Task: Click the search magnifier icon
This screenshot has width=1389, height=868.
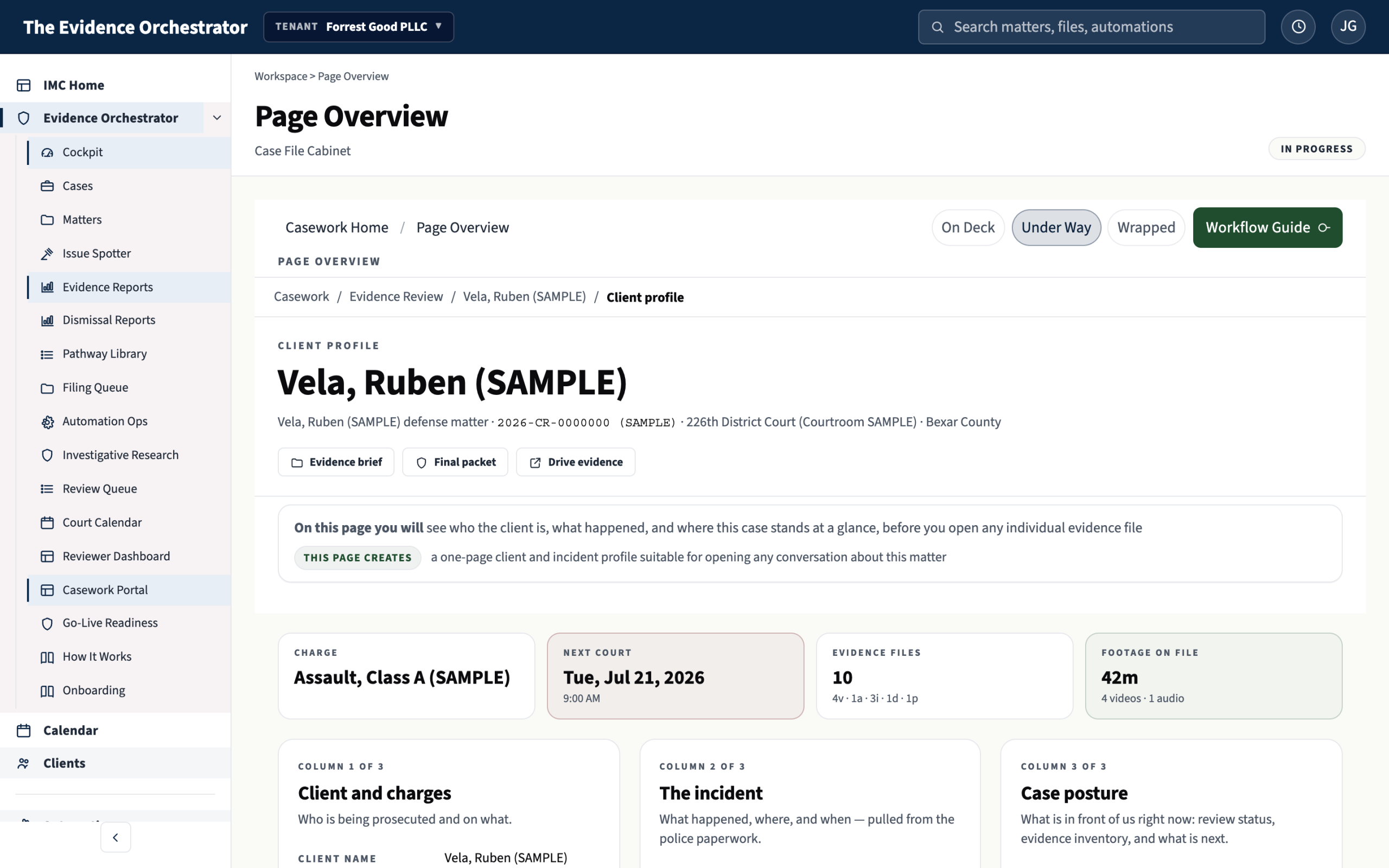Action: [937, 27]
